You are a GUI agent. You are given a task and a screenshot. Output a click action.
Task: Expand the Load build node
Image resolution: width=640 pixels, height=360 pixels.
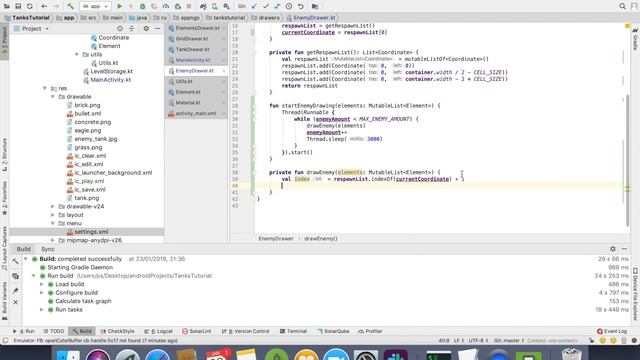(42, 284)
